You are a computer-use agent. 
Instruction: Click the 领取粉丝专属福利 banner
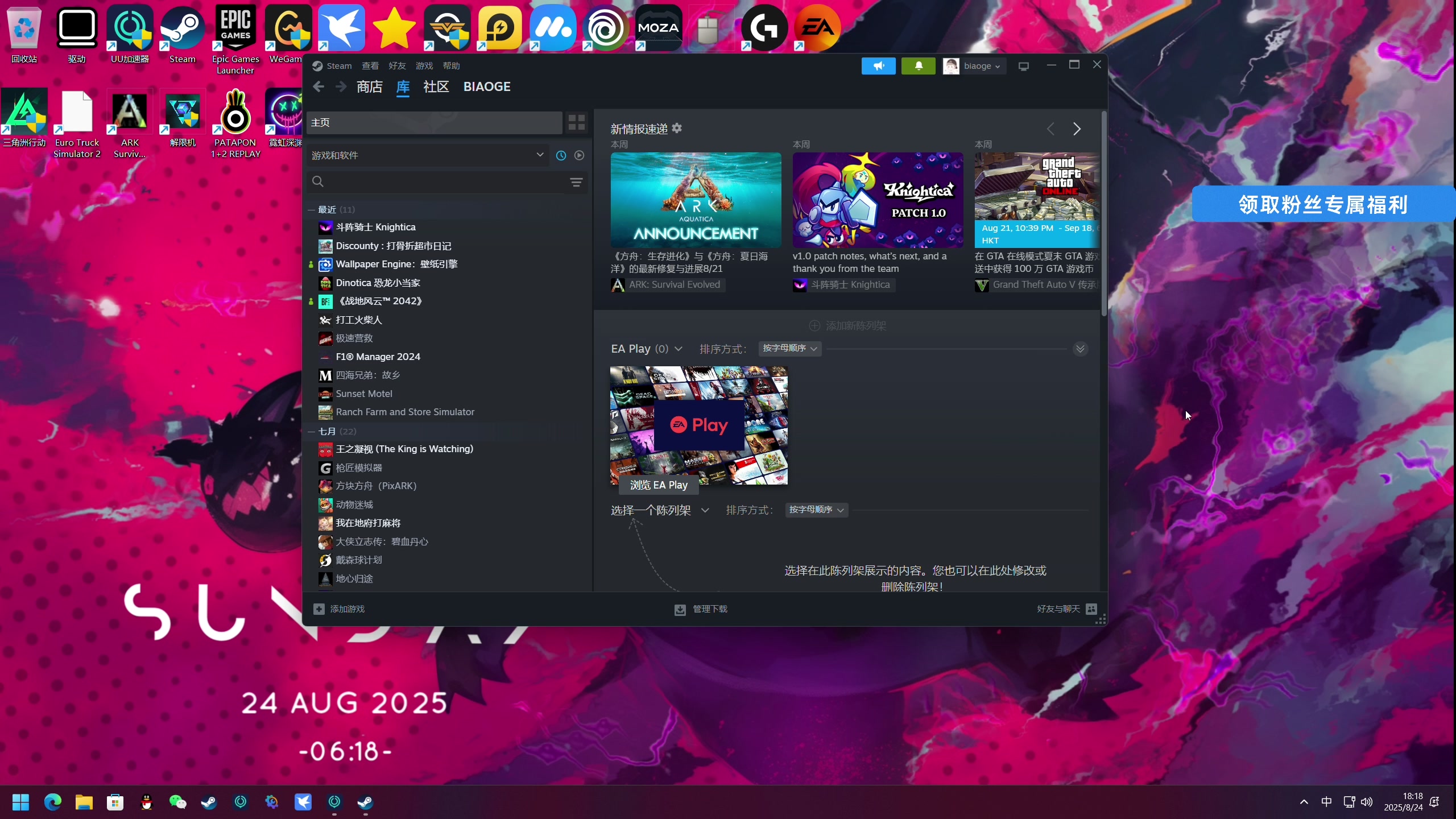[x=1323, y=204]
